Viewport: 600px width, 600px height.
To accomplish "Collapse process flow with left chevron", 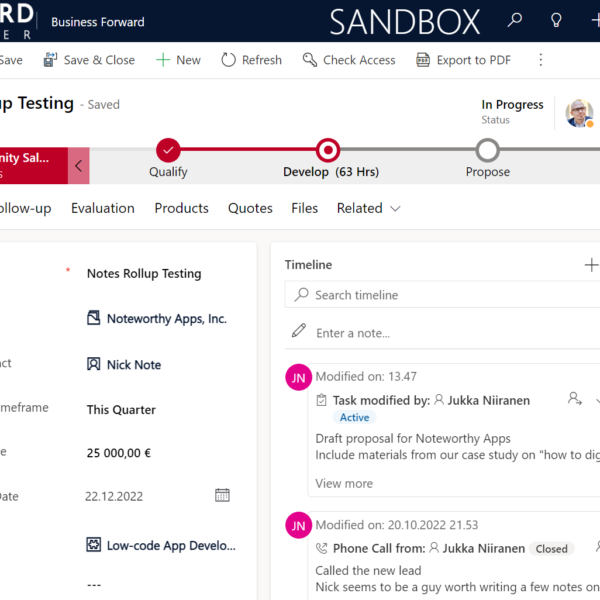I will tap(78, 166).
